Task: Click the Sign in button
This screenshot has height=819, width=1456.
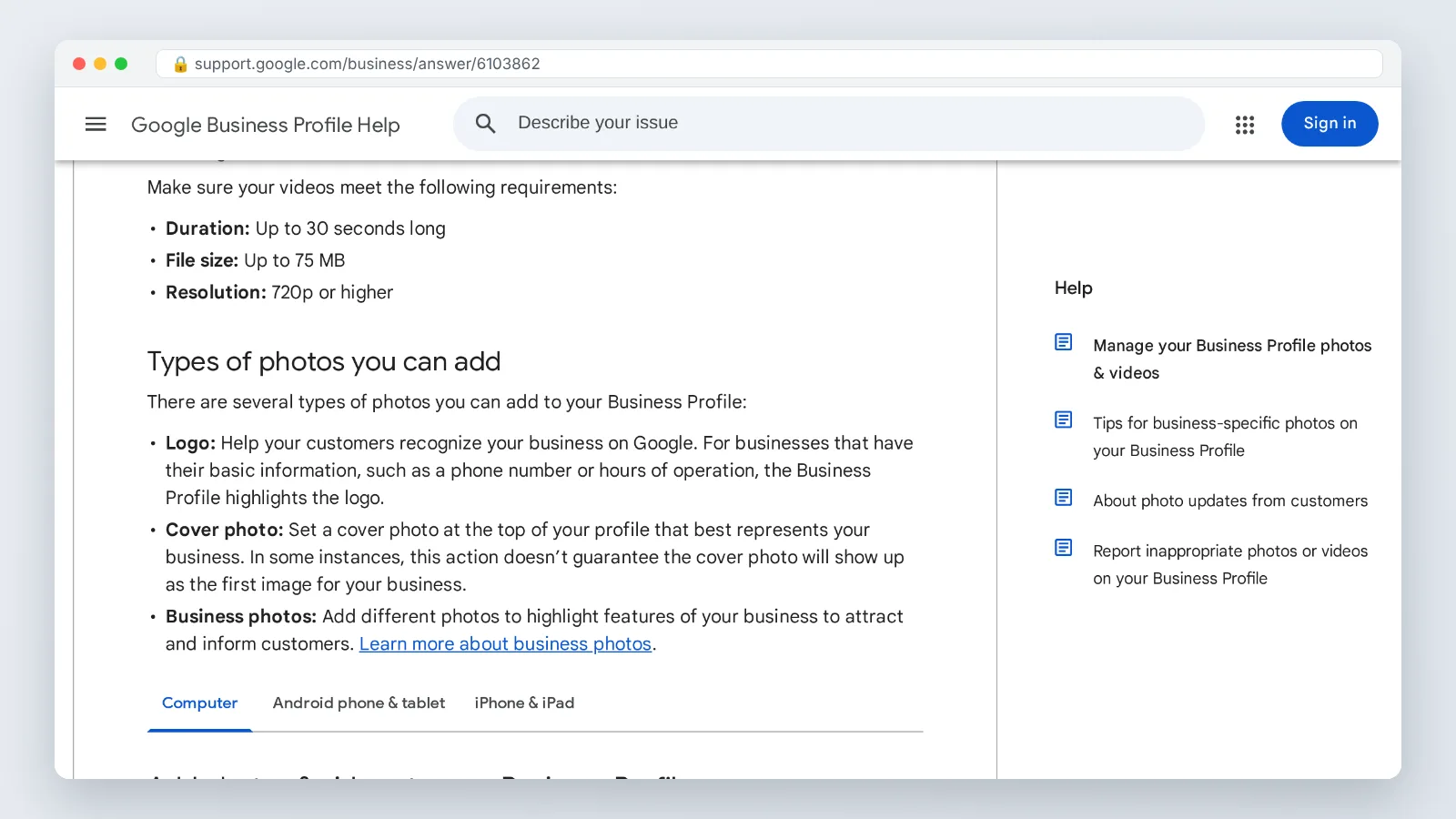Action: (x=1330, y=124)
